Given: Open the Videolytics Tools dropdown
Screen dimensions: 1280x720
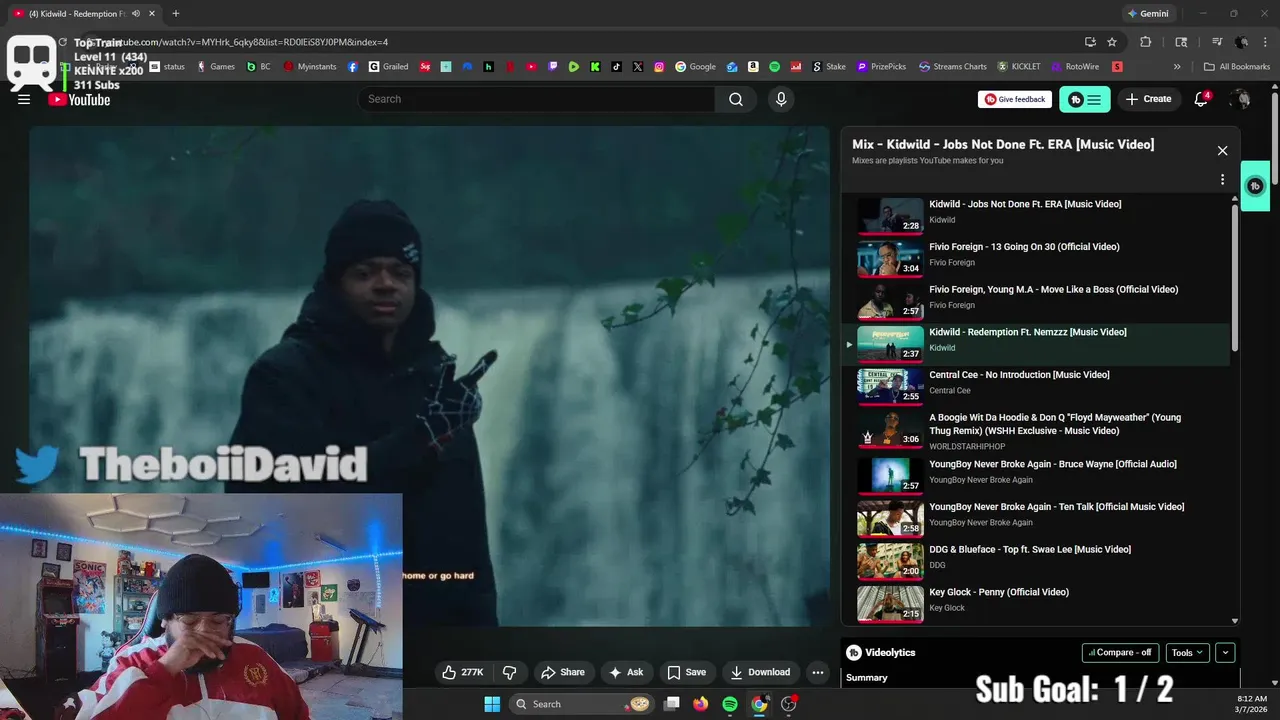Looking at the screenshot, I should coord(1188,653).
